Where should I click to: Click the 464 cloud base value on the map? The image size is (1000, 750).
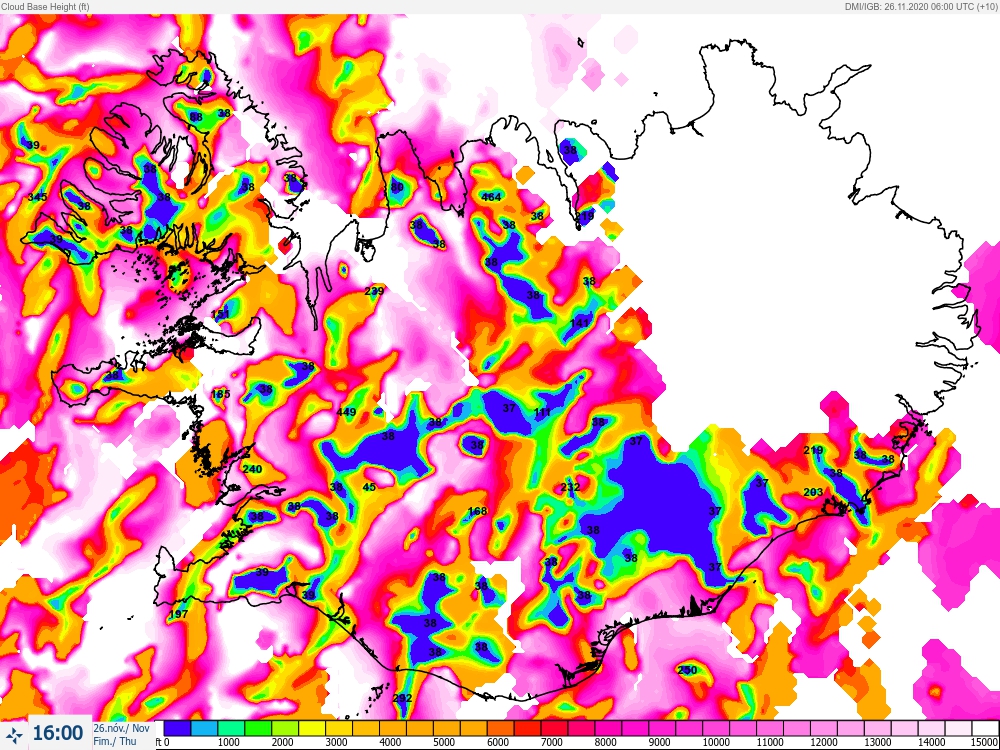(x=491, y=197)
